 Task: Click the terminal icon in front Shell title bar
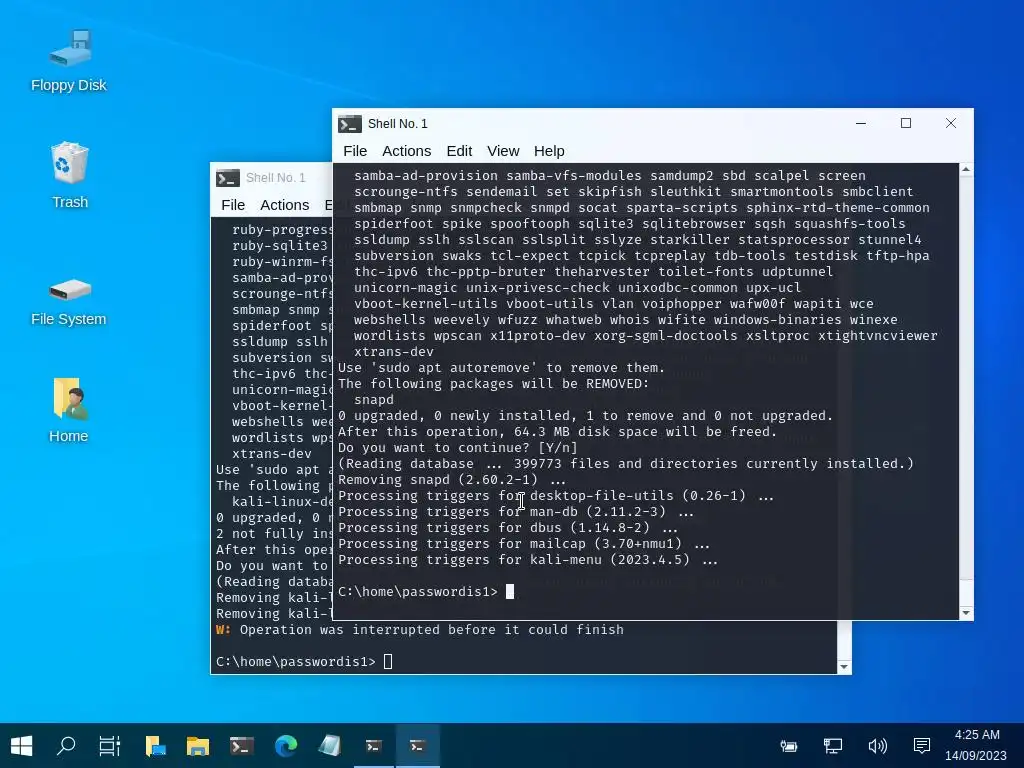(350, 124)
